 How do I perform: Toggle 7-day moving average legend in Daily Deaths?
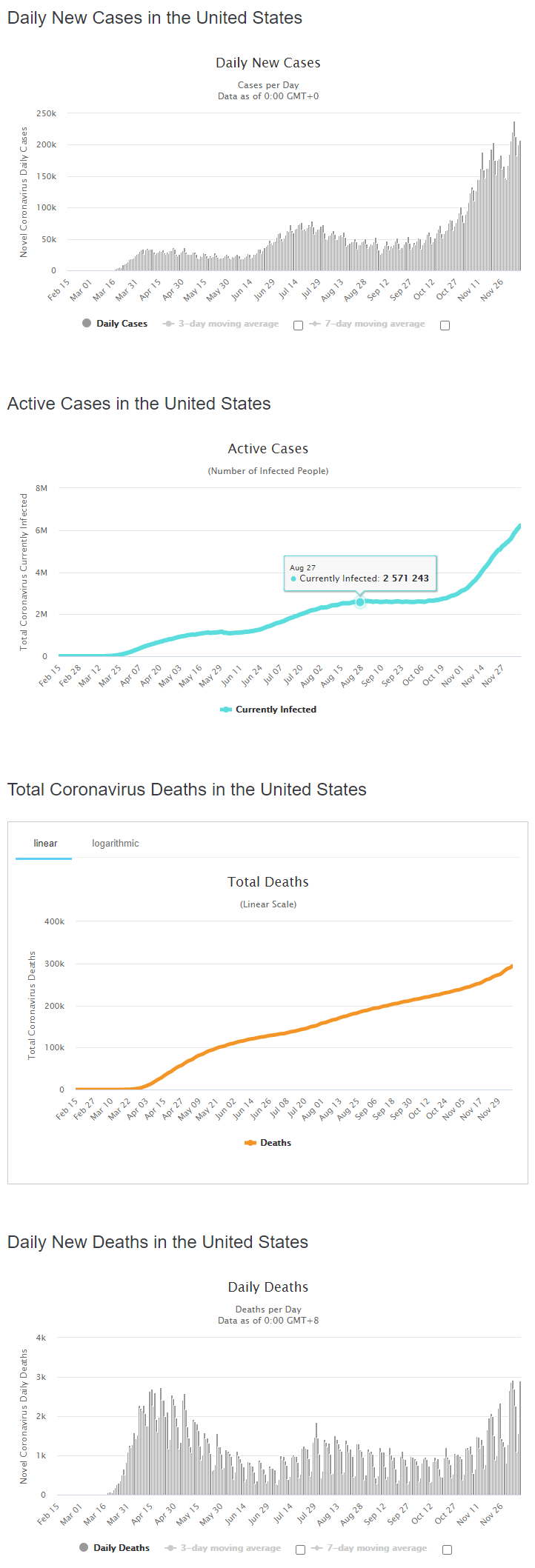point(369,1548)
